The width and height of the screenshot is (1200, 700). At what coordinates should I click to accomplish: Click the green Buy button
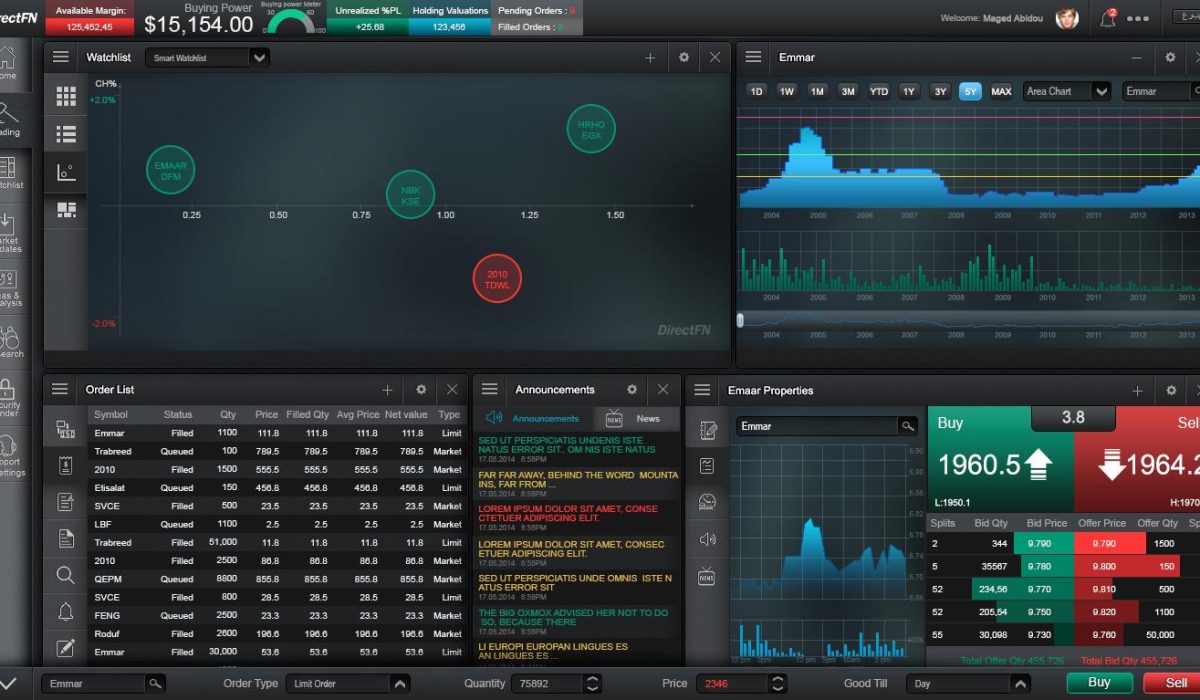[1099, 683]
